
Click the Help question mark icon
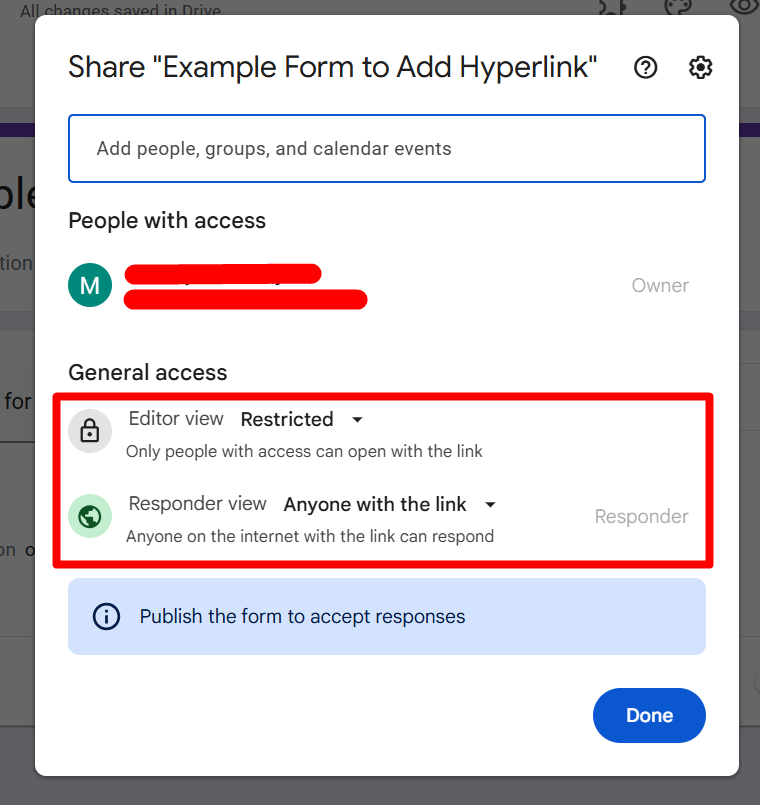pyautogui.click(x=645, y=67)
